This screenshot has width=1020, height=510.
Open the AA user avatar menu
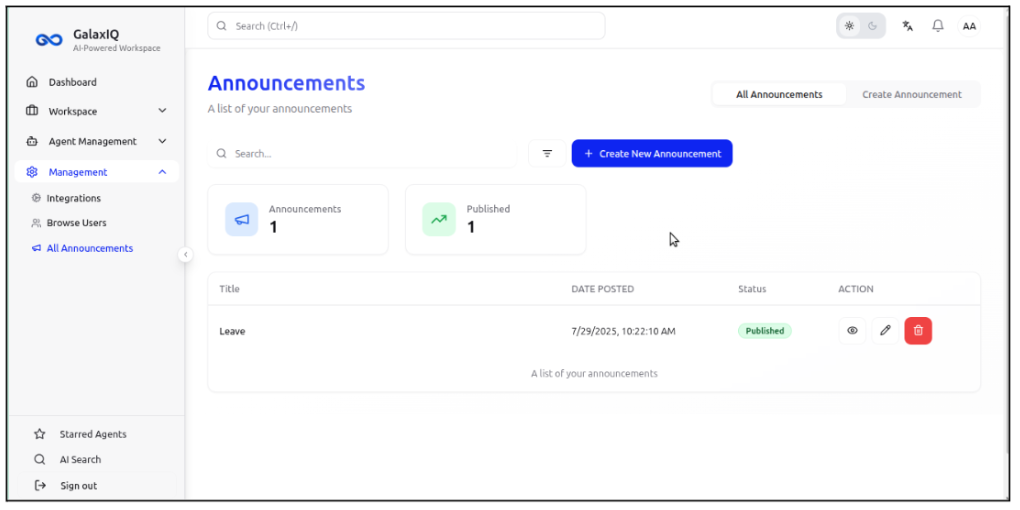pyautogui.click(x=969, y=26)
